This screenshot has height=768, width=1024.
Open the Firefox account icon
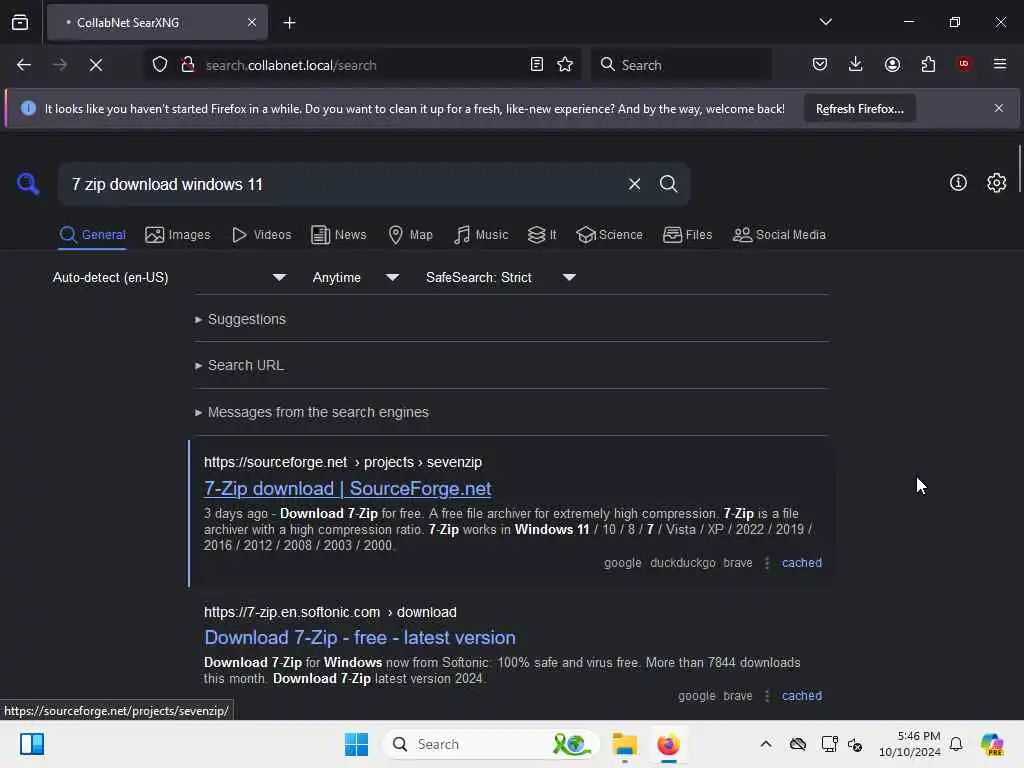pyautogui.click(x=892, y=64)
